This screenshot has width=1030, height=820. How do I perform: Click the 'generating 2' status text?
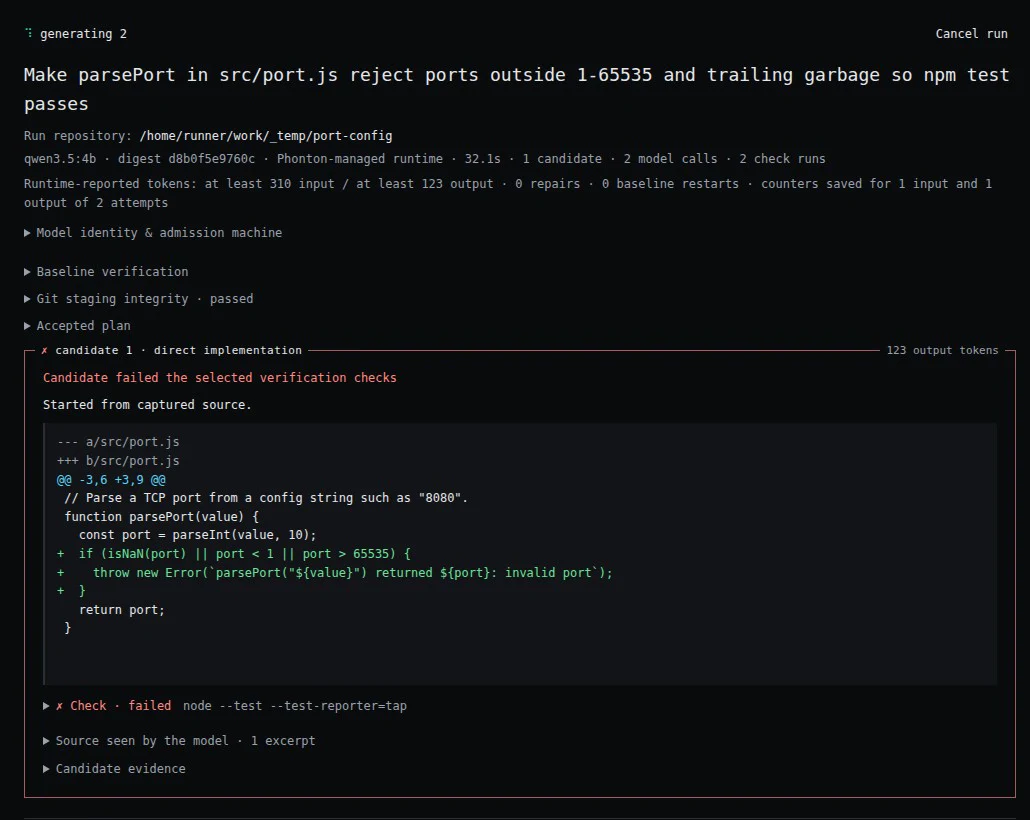tap(83, 34)
